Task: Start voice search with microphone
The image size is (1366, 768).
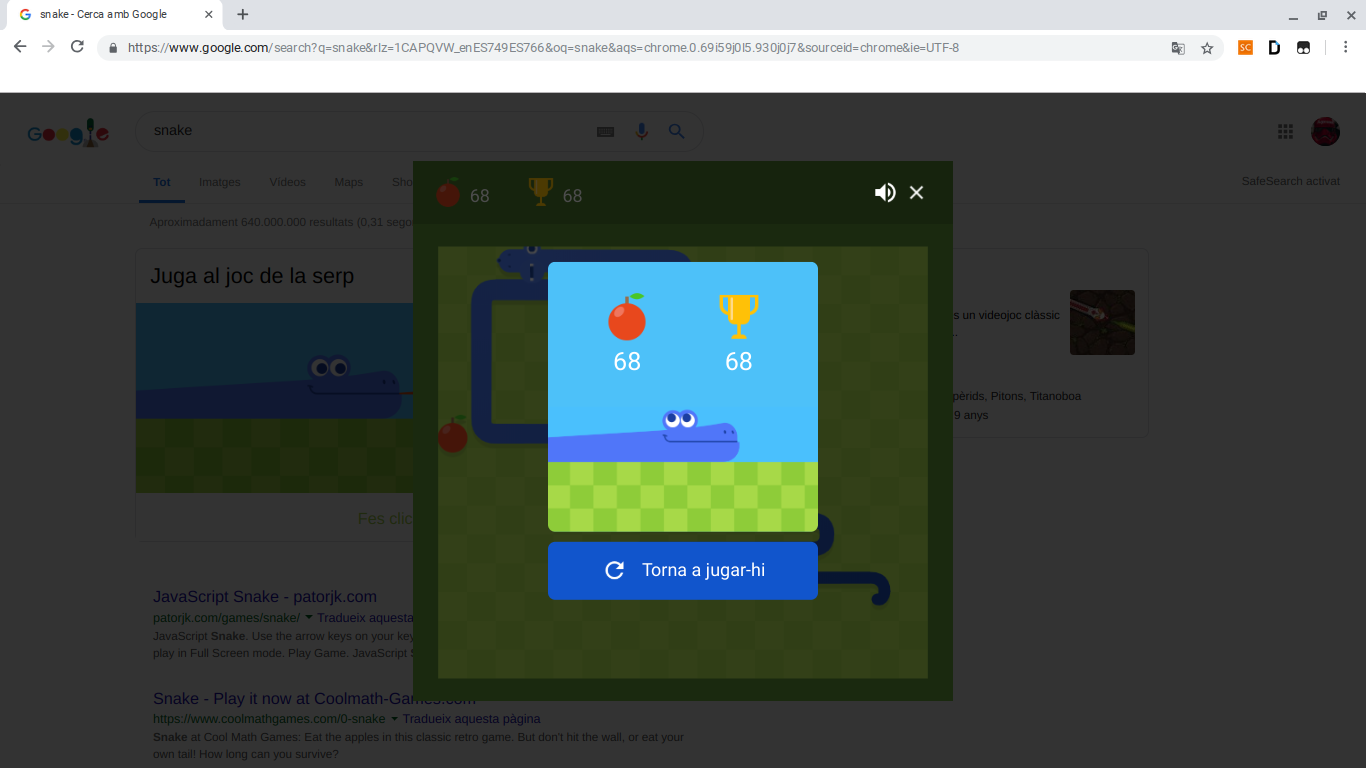Action: click(x=642, y=131)
